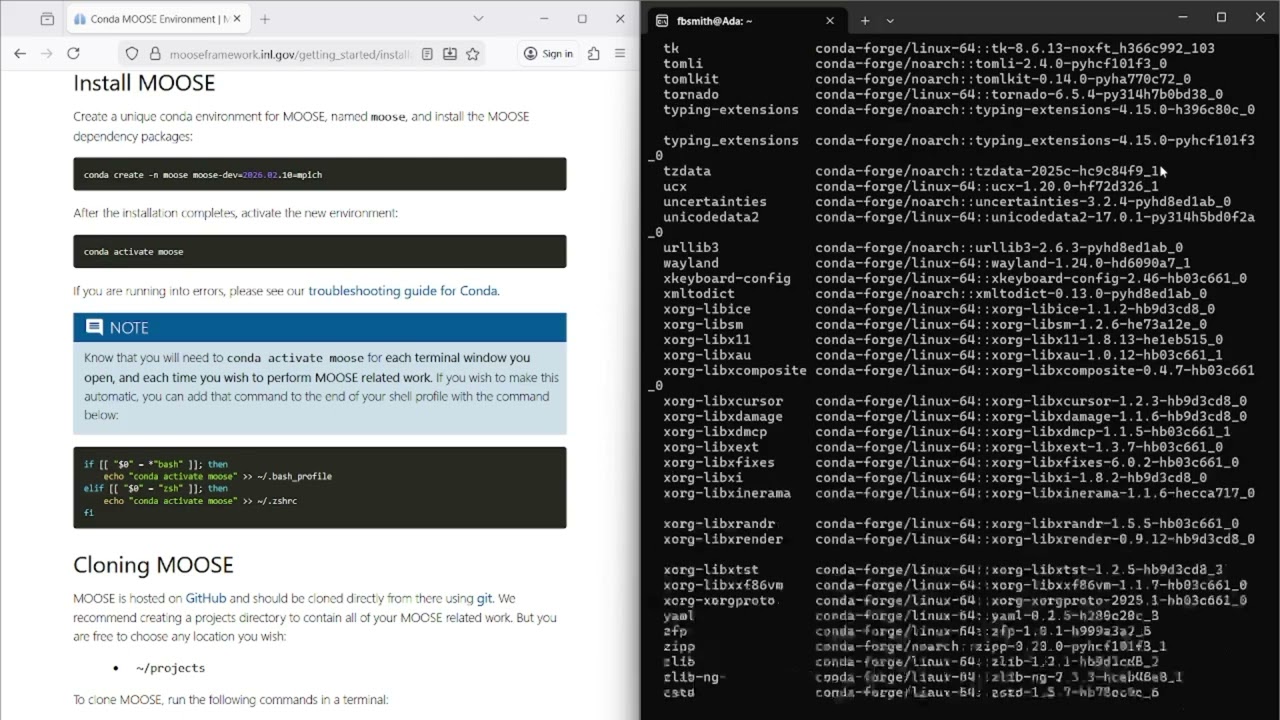Click the ~/projects list item text
1280x720 pixels.
(170, 668)
